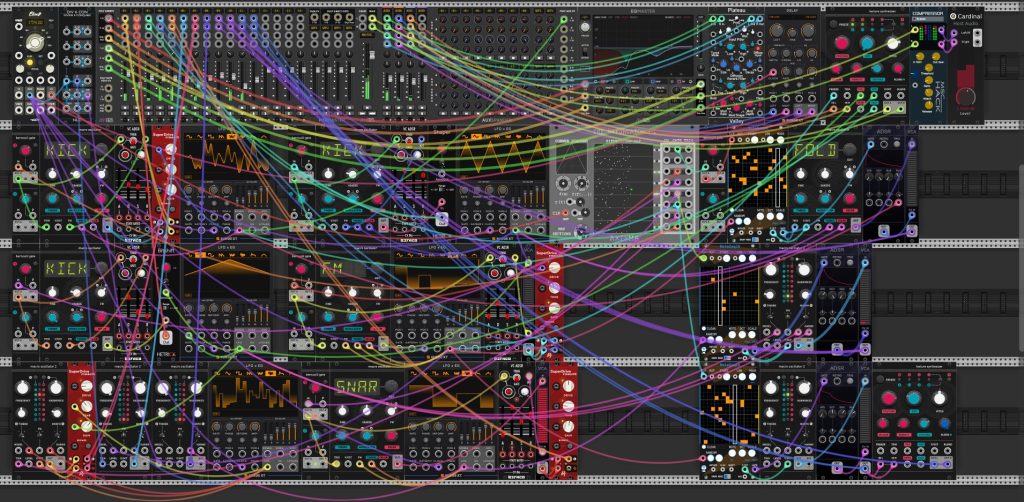
Task: Click the AXIOMS label on grey module
Action: (x=624, y=238)
